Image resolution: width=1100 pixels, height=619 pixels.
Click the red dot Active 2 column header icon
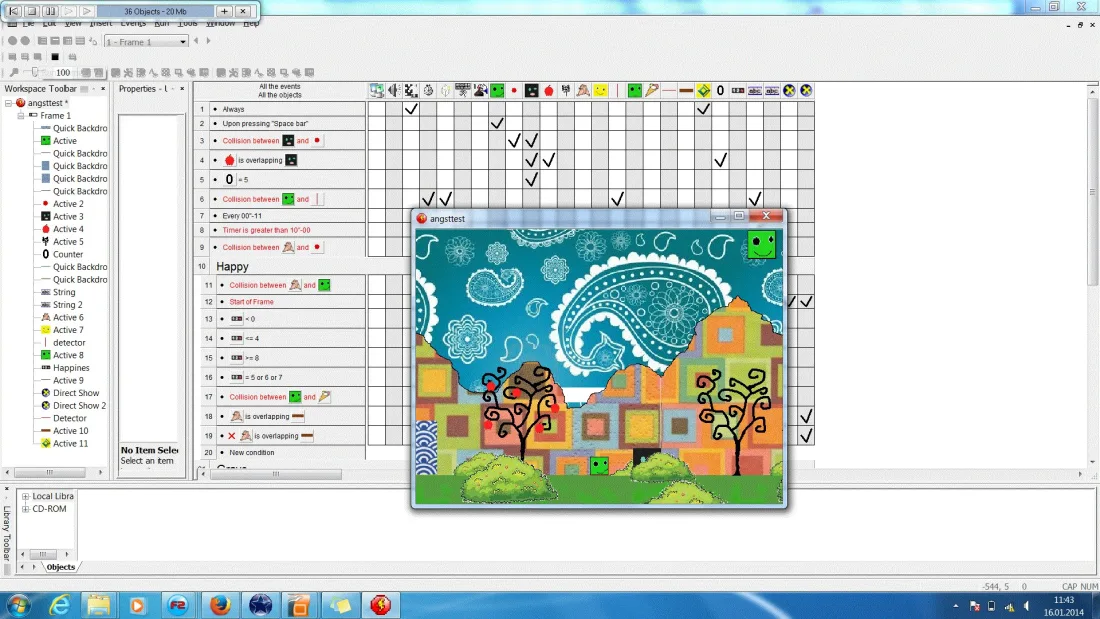click(514, 91)
